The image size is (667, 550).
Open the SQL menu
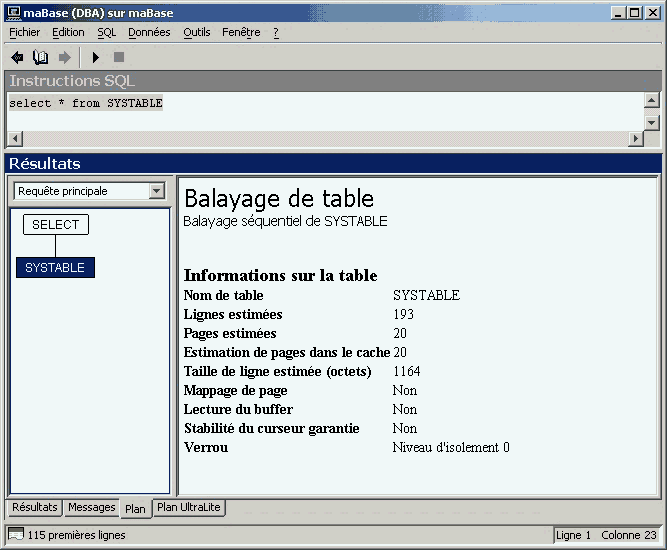pyautogui.click(x=106, y=32)
